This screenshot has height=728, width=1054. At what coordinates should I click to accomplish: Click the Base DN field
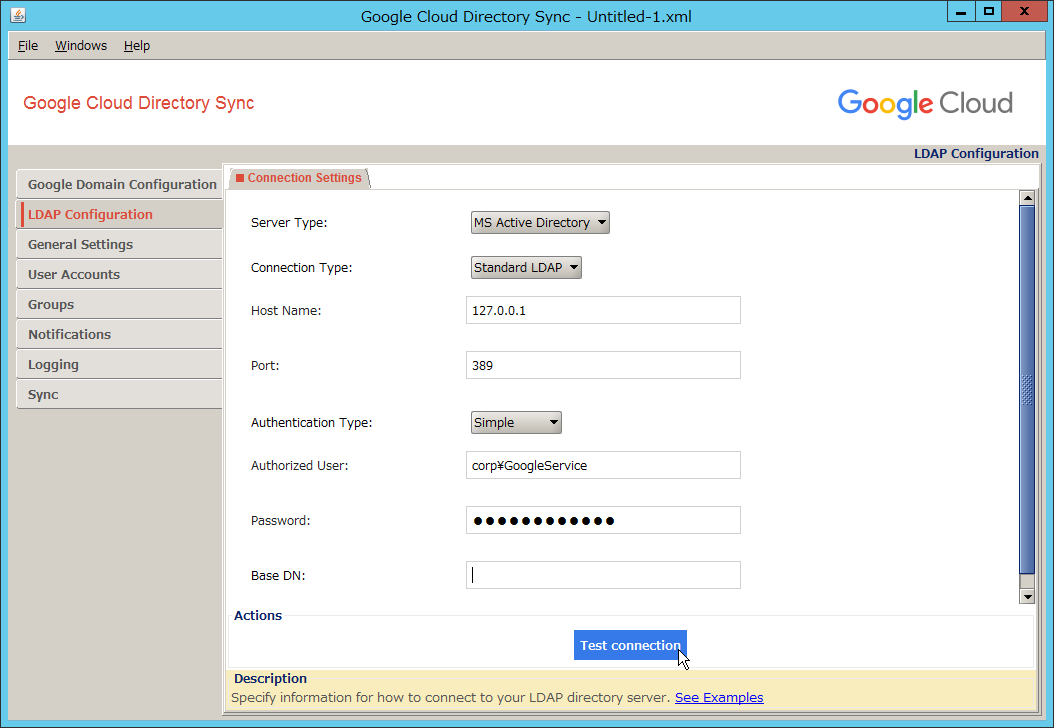point(603,575)
